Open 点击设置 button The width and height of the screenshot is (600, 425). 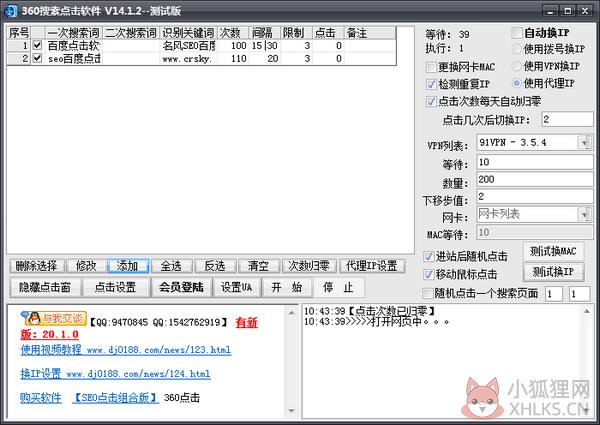point(116,287)
